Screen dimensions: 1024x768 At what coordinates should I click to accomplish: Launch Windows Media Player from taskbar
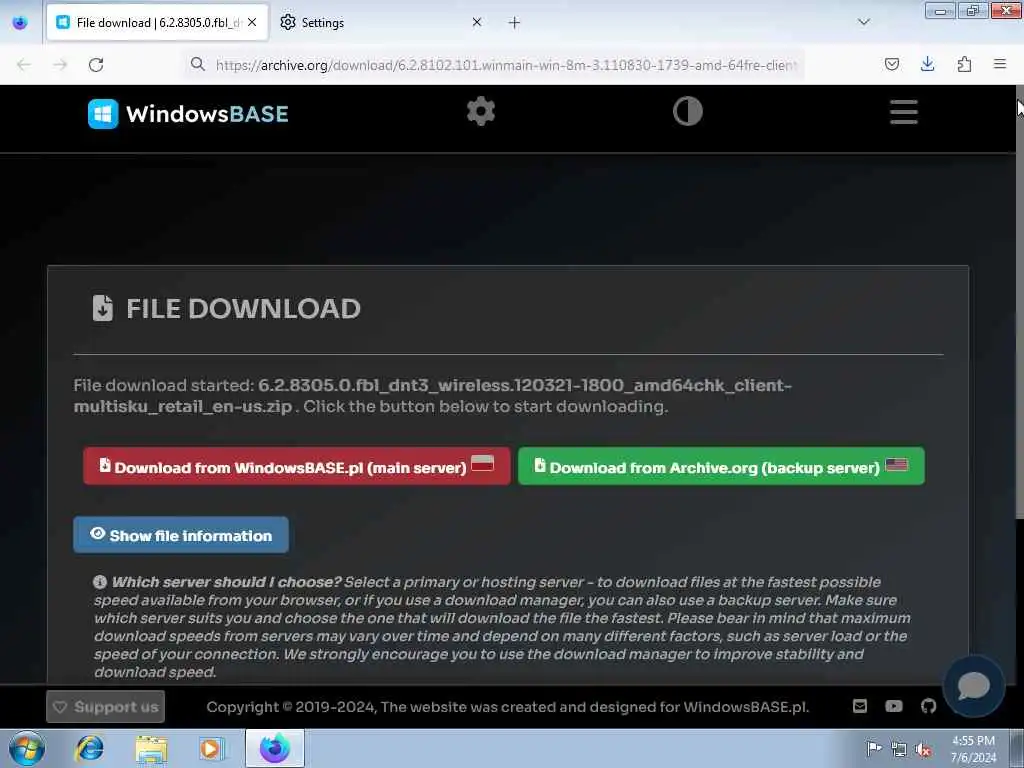coord(212,748)
